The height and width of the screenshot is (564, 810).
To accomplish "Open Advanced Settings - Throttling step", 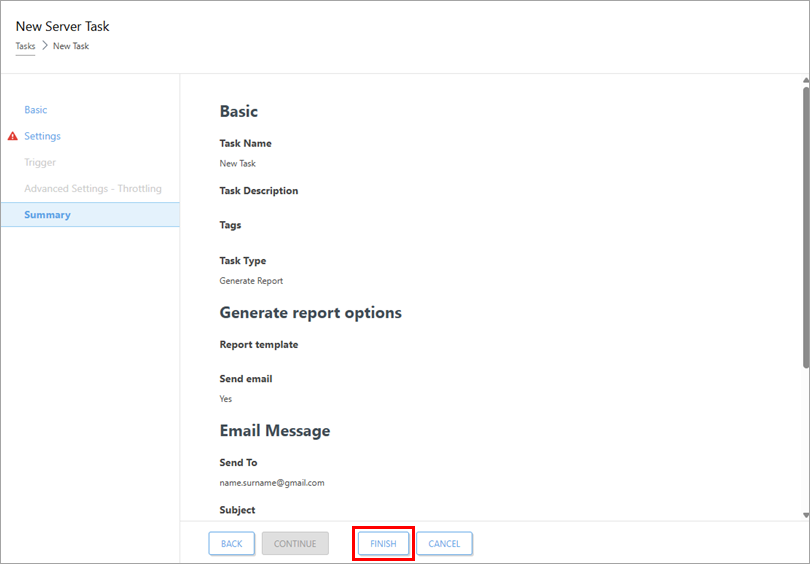I will tap(93, 189).
